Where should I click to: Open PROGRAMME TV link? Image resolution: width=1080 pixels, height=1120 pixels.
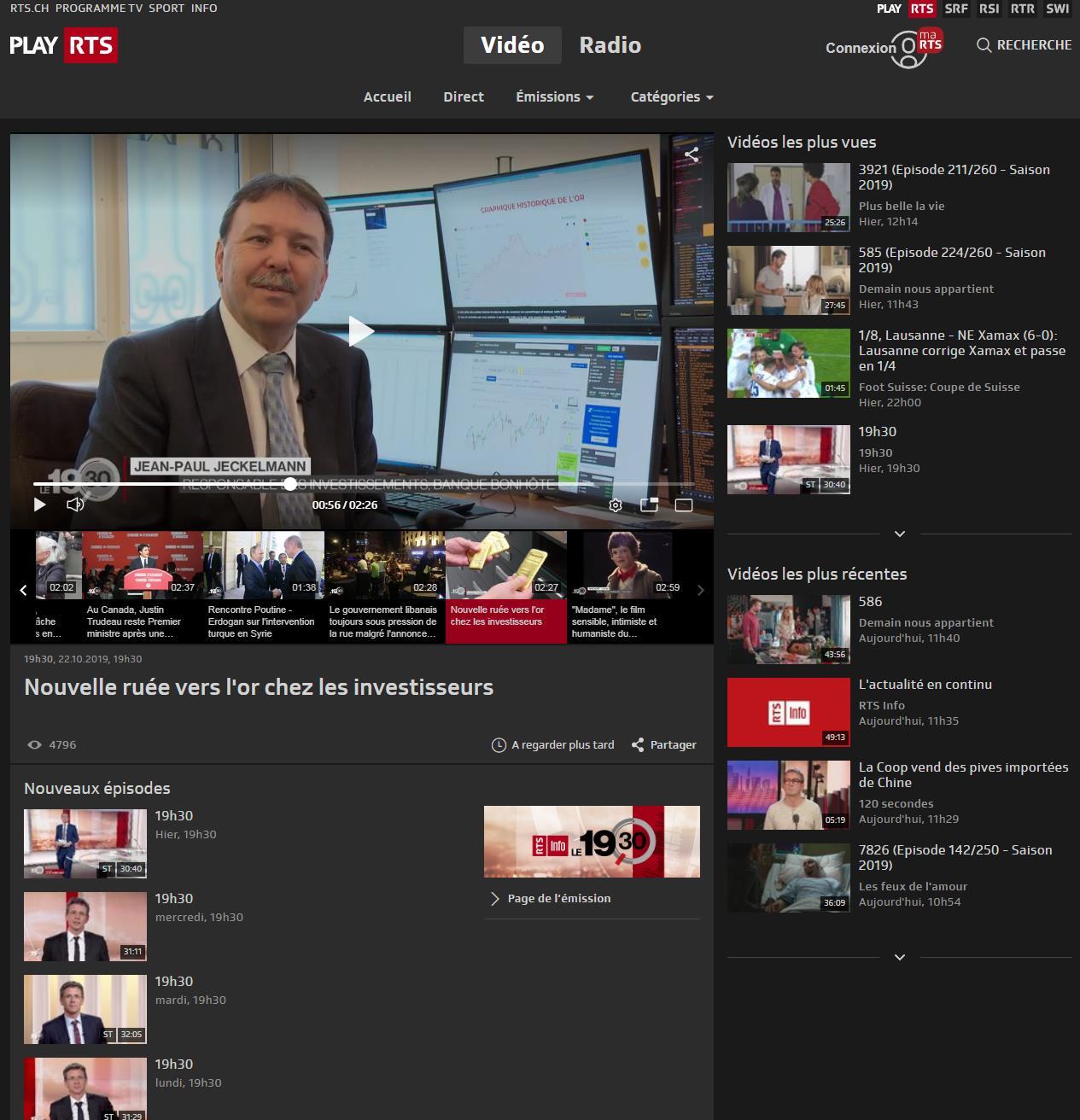pos(99,8)
